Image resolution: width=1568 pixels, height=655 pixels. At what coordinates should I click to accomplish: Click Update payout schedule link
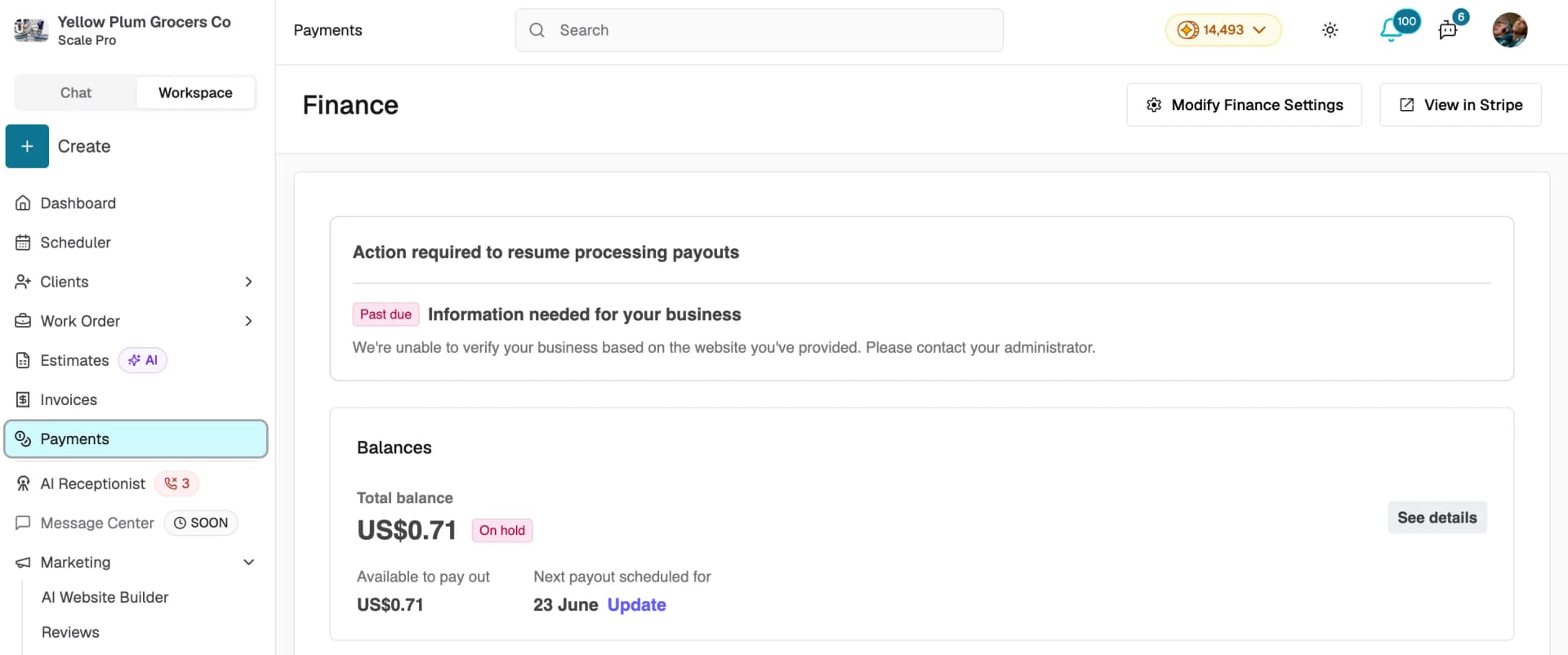click(x=637, y=605)
